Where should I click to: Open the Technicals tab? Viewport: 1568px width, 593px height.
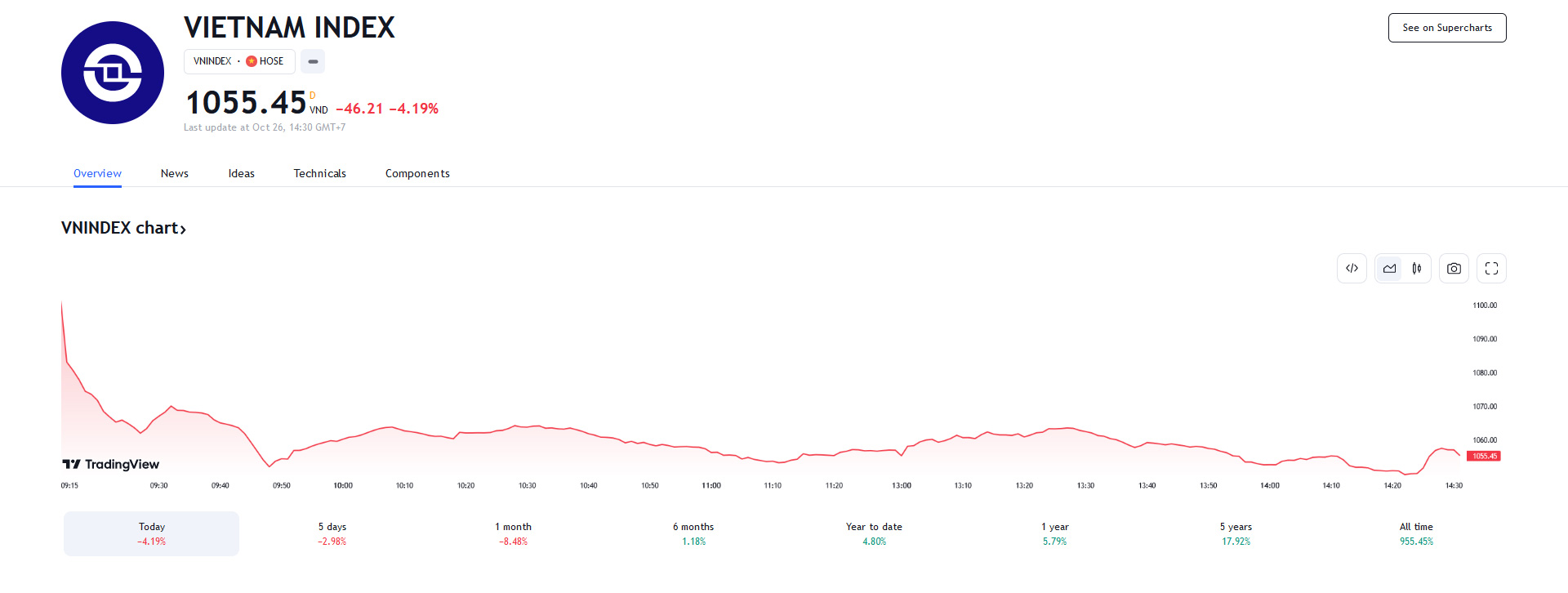point(320,173)
